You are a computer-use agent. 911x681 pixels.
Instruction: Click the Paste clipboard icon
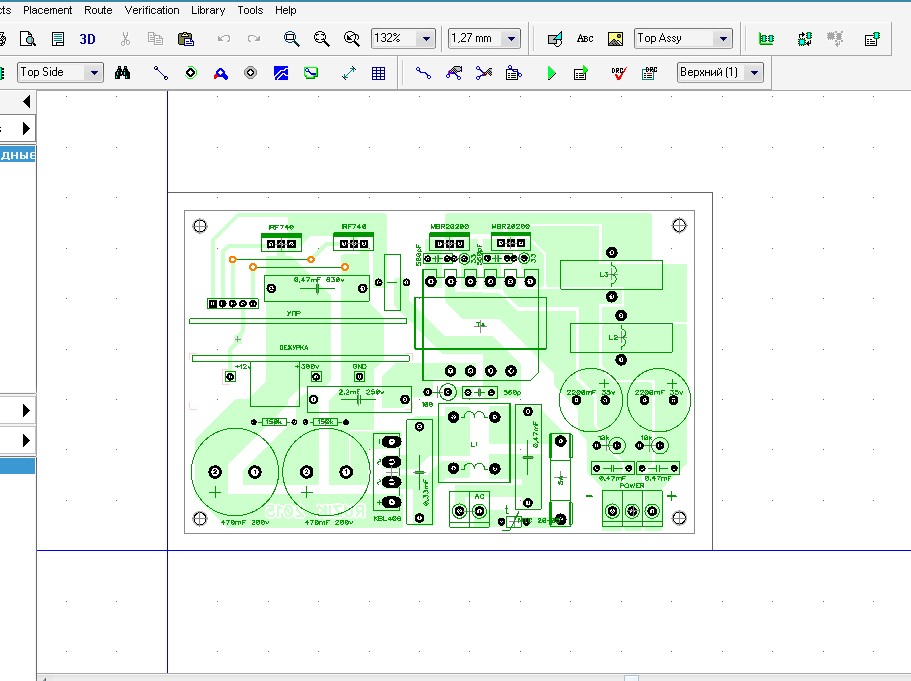point(185,39)
